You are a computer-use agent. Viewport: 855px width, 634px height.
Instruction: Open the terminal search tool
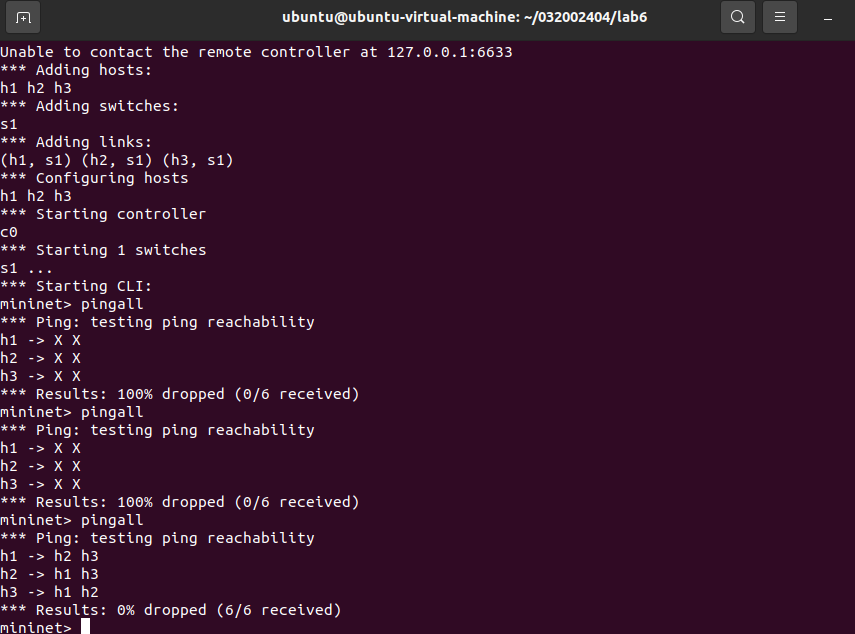point(737,17)
